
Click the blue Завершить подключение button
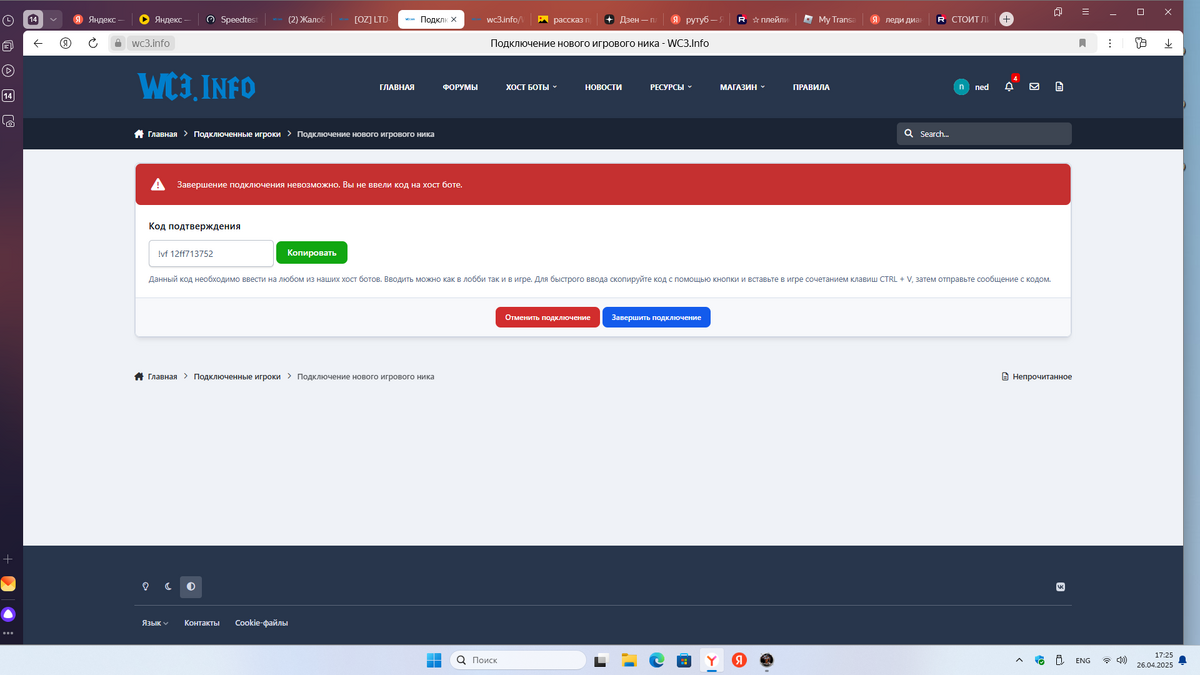click(656, 317)
